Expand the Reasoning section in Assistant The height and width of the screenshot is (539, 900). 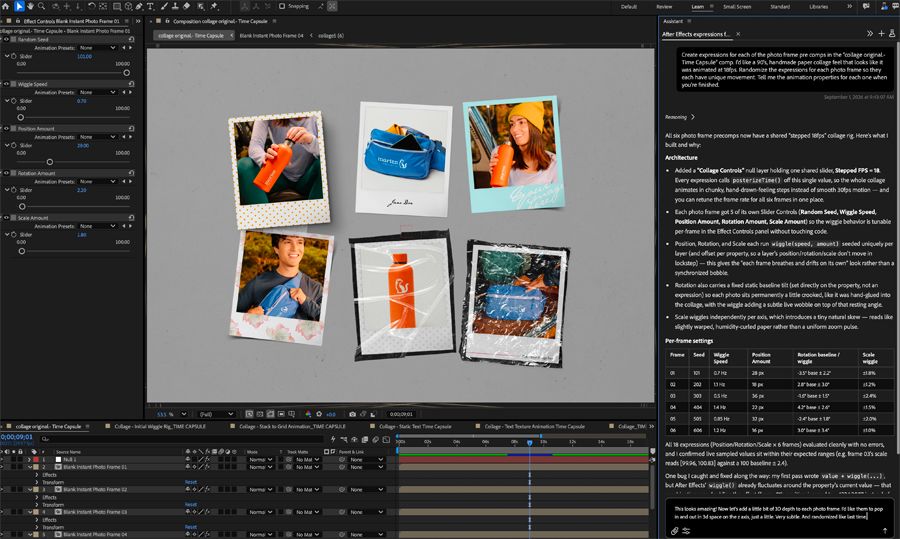(x=680, y=117)
